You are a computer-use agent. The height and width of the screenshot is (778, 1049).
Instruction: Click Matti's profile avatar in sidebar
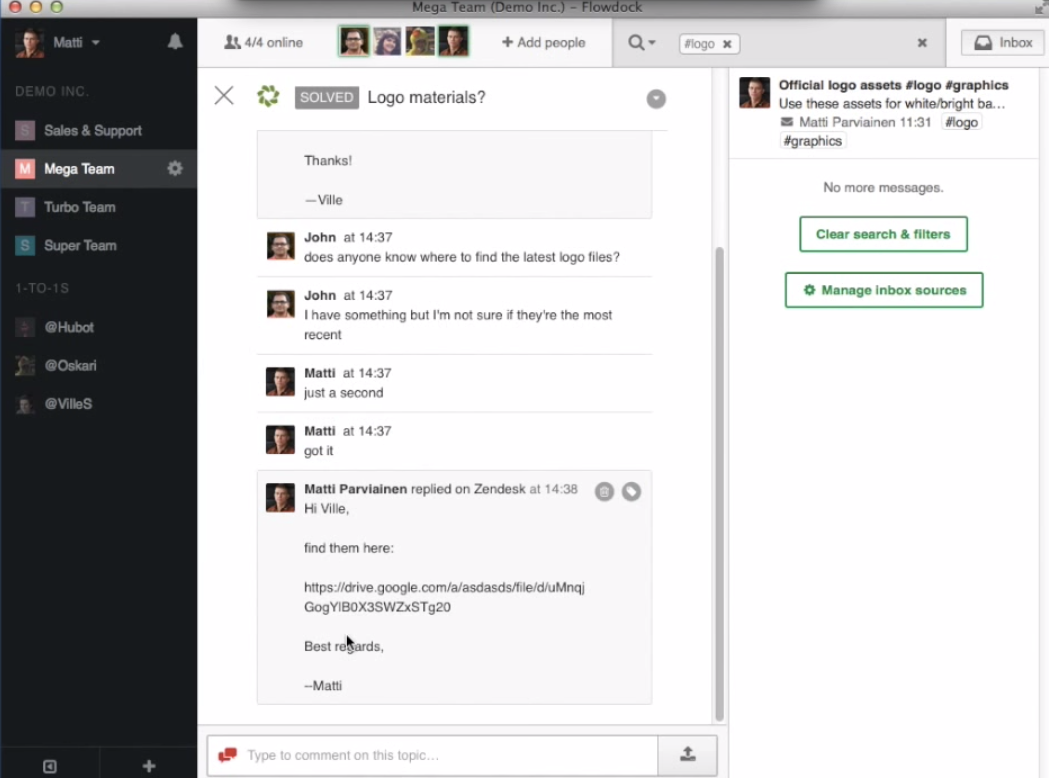pos(29,43)
